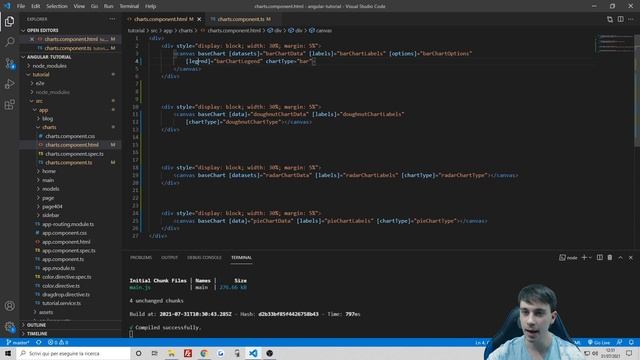Close the terminal panel
This screenshot has width=640, height=360.
[x=631, y=258]
